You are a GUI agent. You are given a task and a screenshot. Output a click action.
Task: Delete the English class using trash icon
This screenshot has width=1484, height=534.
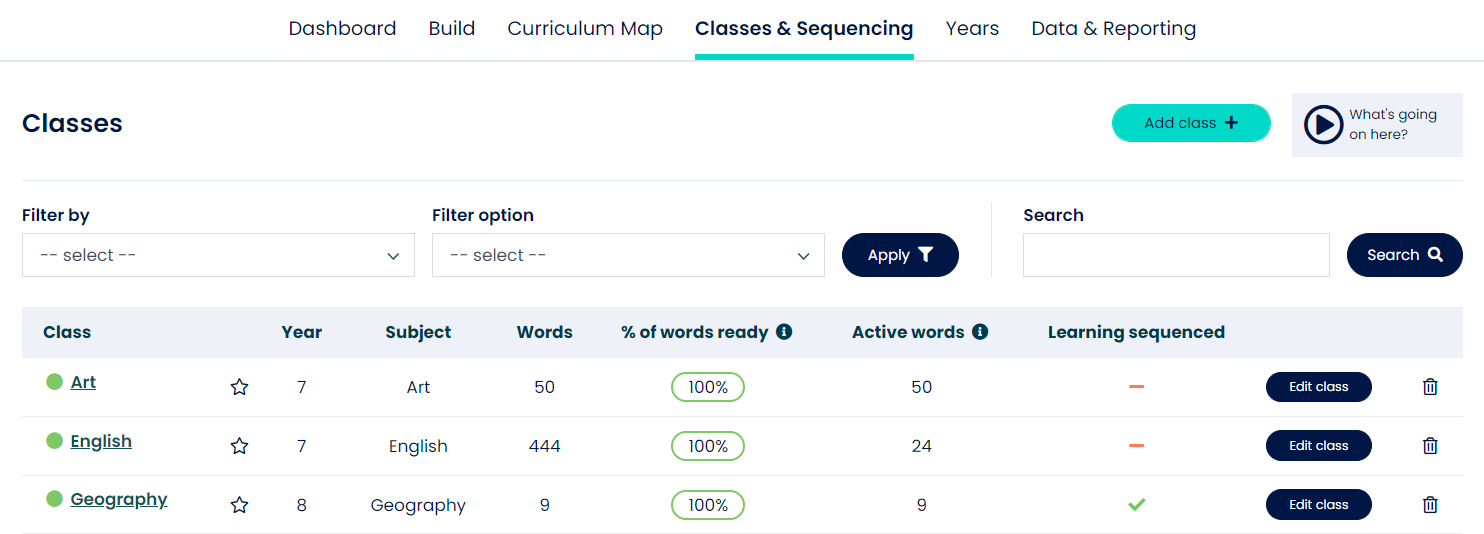pyautogui.click(x=1430, y=446)
